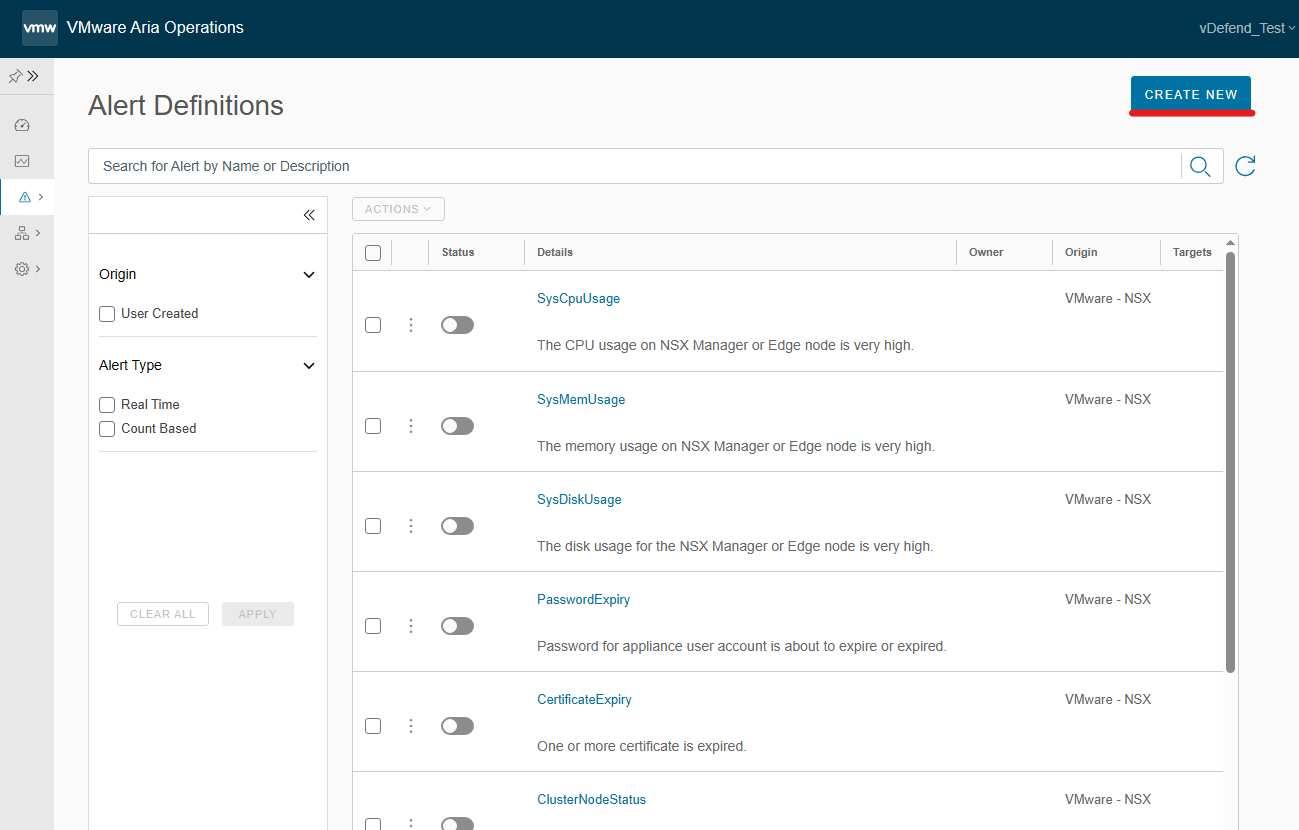Open the ACTIONS dropdown menu
1299x830 pixels.
[398, 209]
